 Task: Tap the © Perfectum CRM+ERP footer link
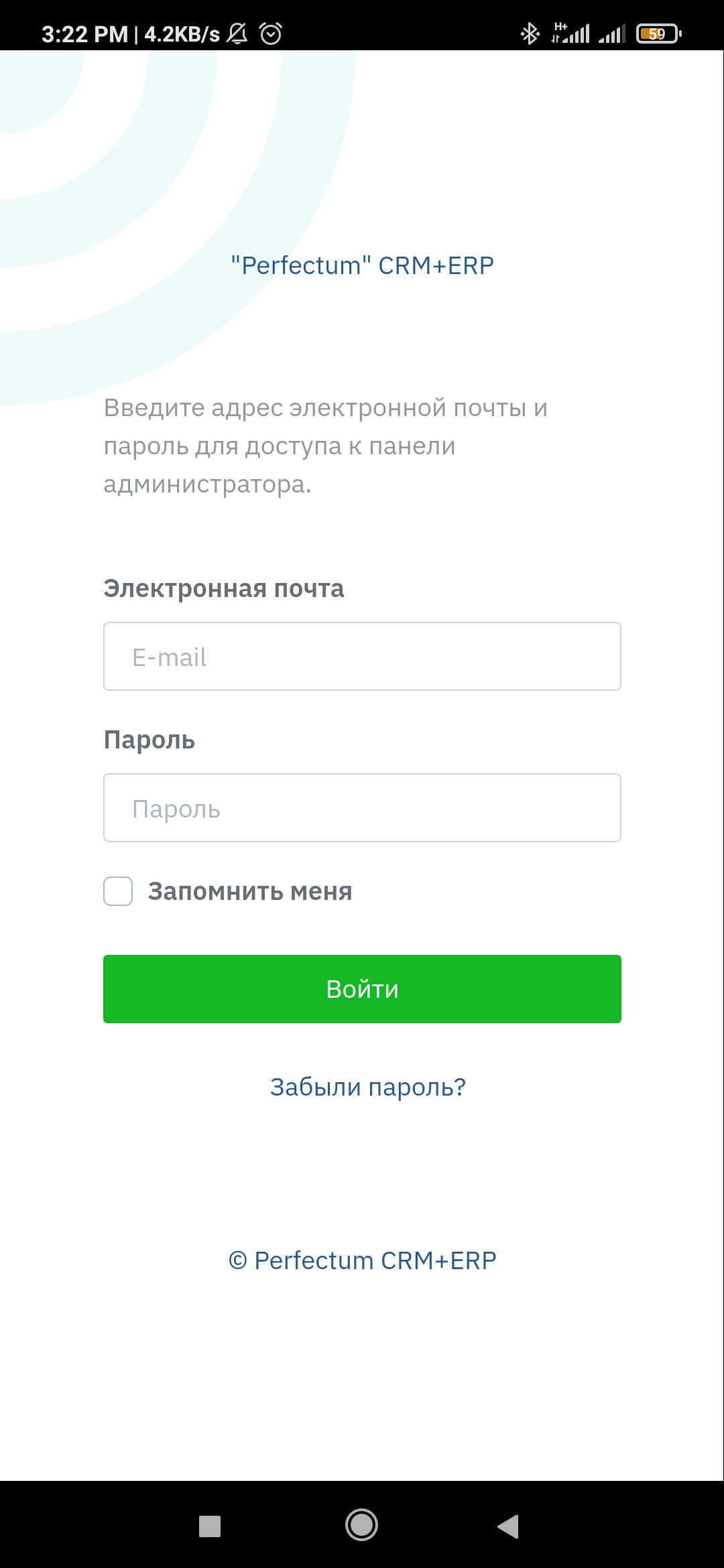click(362, 1260)
